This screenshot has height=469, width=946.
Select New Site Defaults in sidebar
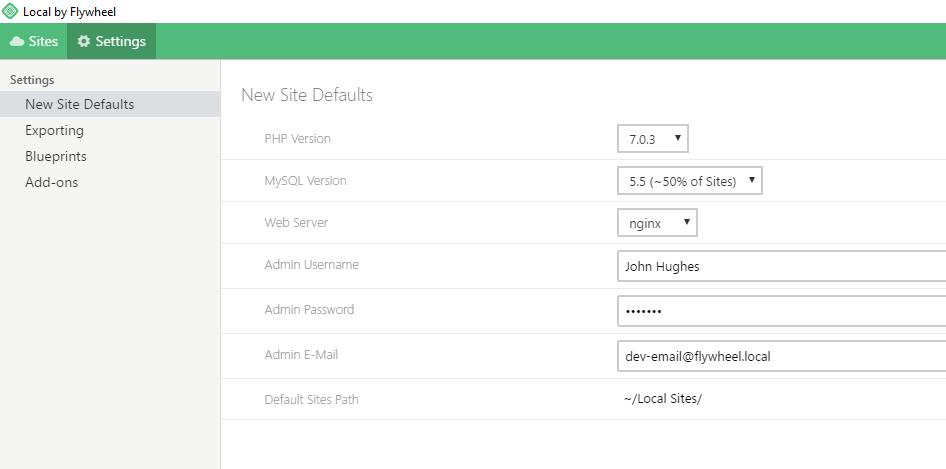(80, 104)
